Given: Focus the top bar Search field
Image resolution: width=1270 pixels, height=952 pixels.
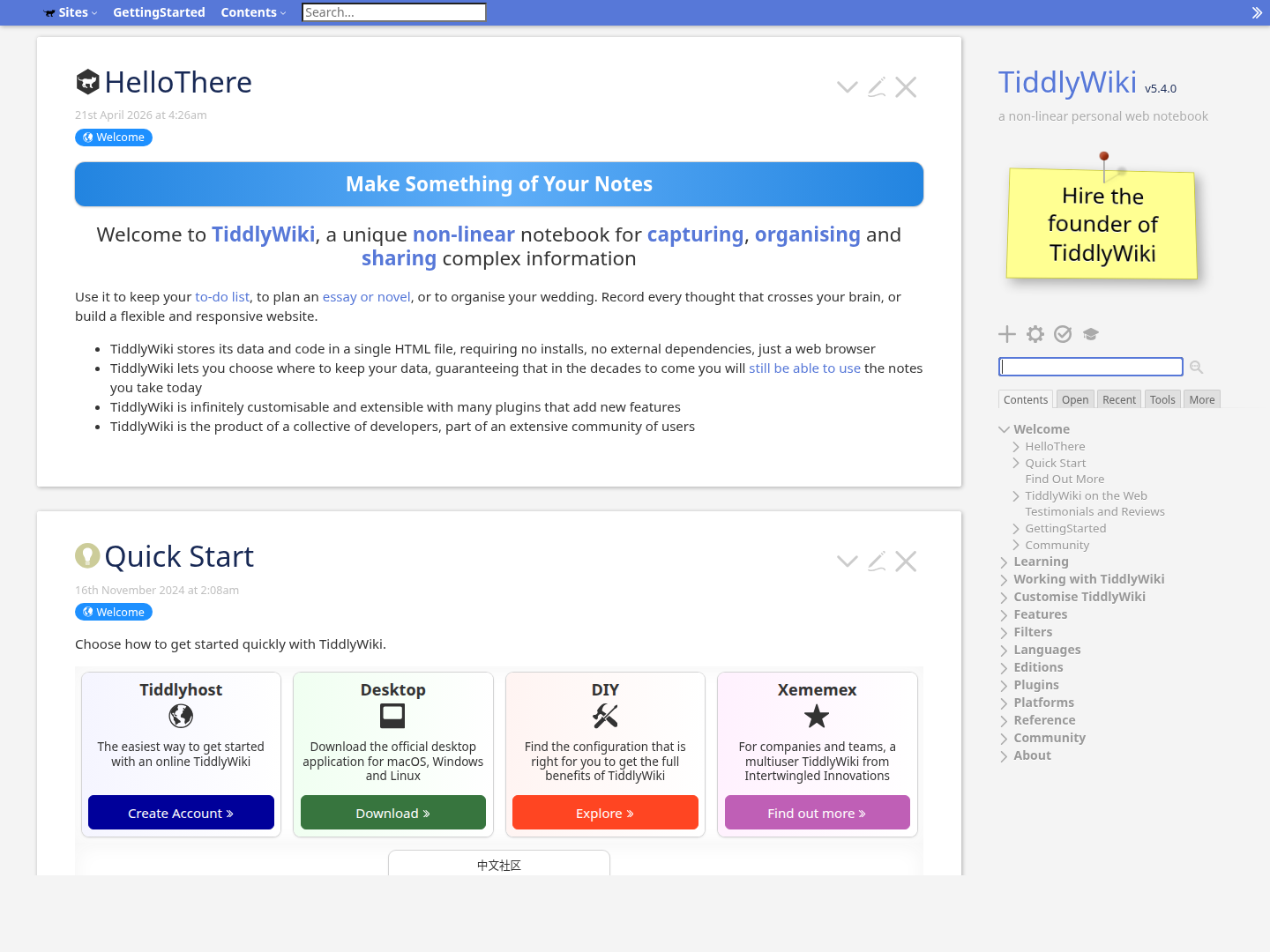Looking at the screenshot, I should 393,12.
